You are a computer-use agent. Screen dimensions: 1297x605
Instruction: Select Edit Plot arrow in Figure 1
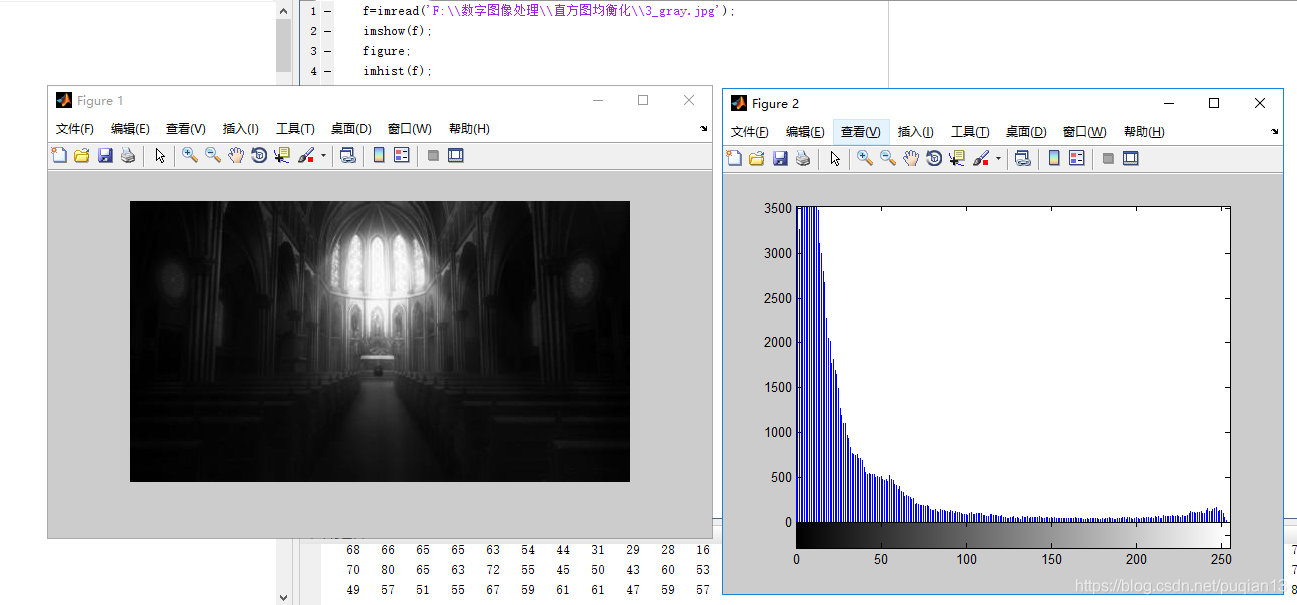click(x=159, y=155)
